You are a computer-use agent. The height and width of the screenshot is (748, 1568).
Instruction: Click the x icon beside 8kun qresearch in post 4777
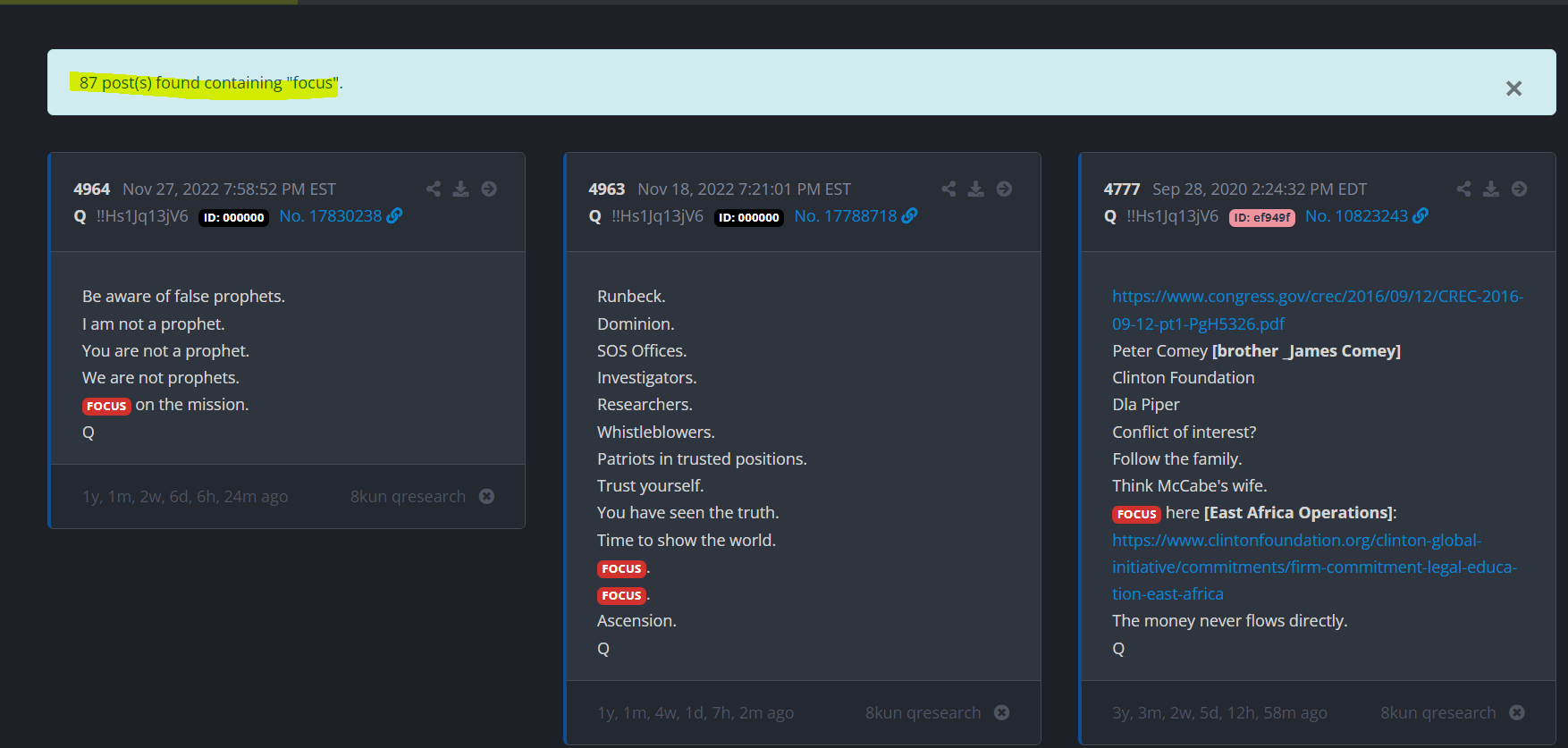pos(1516,712)
